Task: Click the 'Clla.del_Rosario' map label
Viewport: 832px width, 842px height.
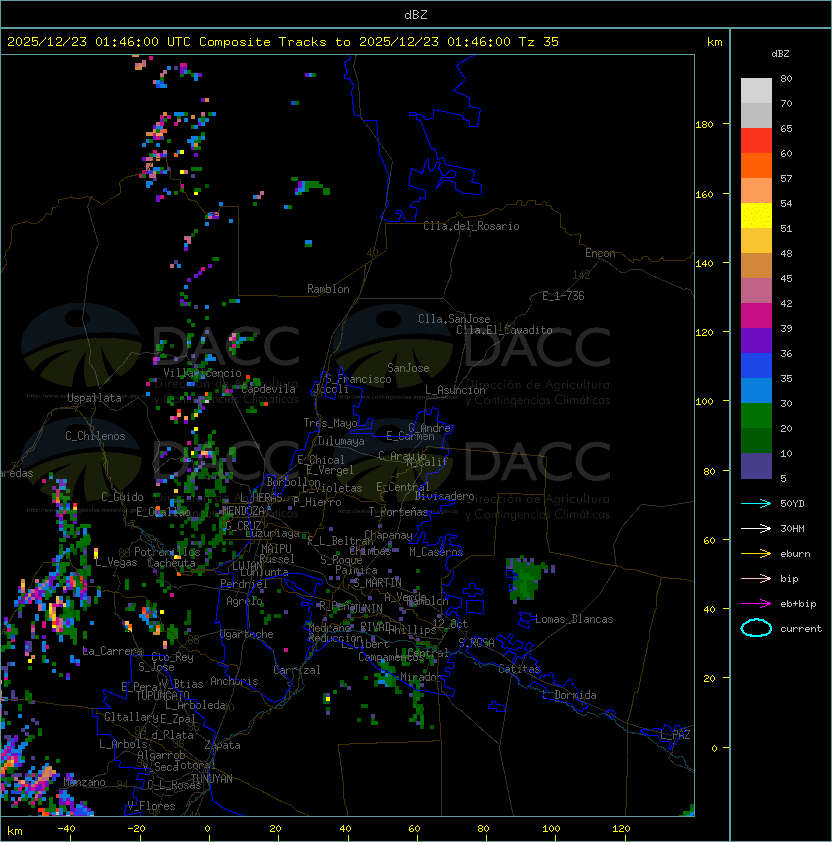Action: [x=471, y=226]
